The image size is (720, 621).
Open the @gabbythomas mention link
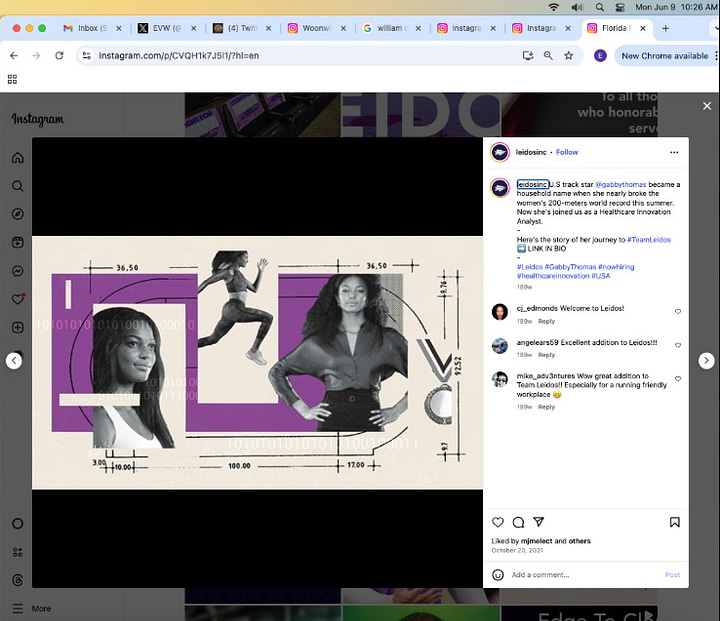pos(620,184)
